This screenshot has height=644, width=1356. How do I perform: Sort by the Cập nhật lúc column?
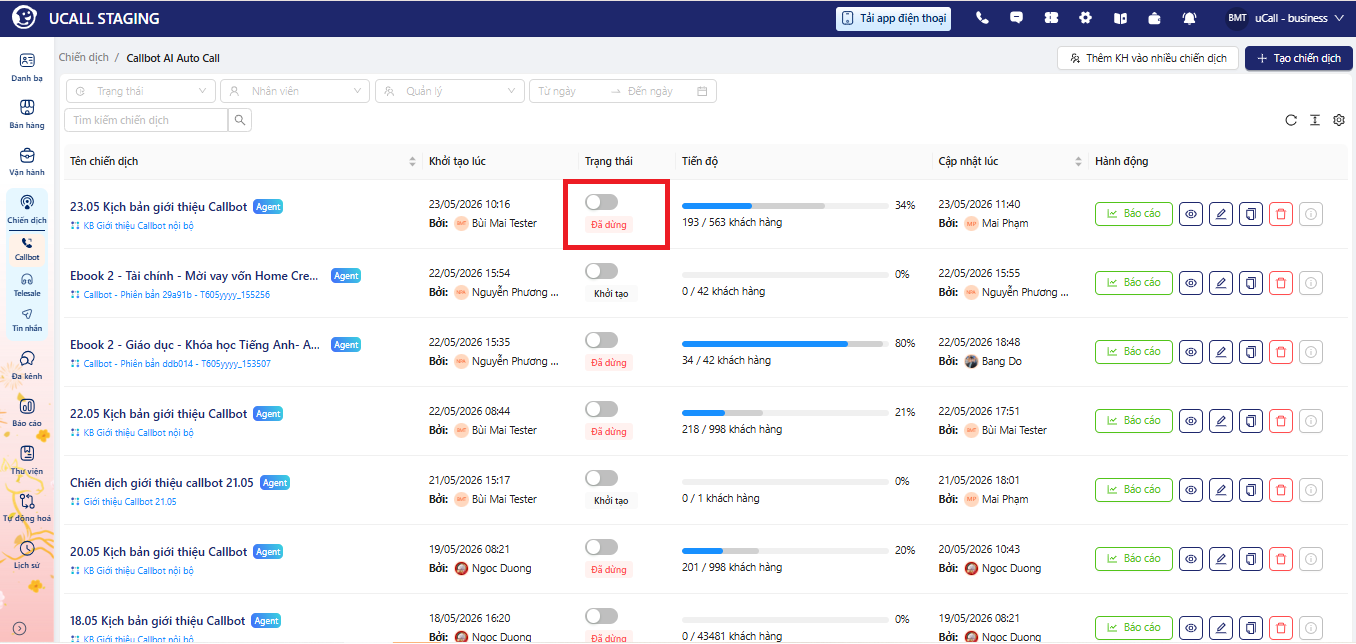[x=1078, y=161]
